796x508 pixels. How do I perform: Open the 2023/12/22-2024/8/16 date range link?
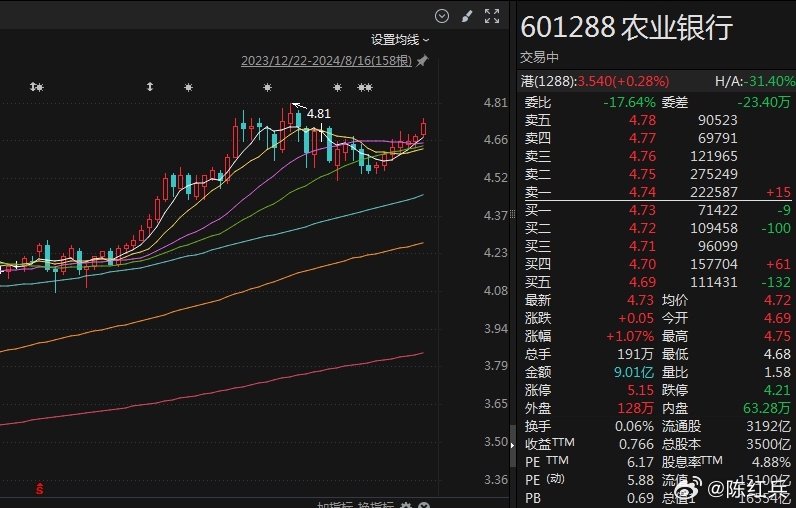(326, 61)
